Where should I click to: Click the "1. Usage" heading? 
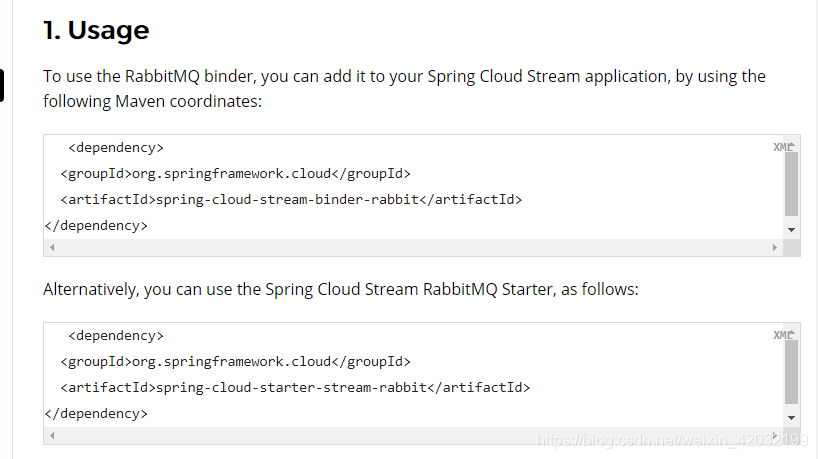click(96, 30)
